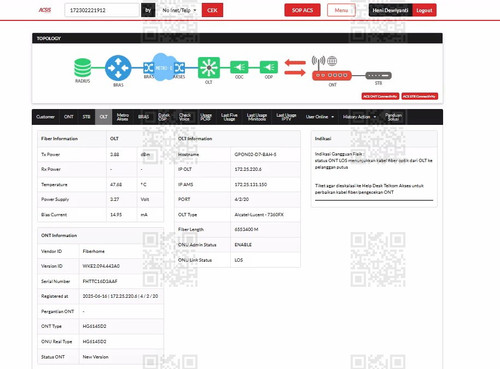Click the Metro-E cloud icon
This screenshot has width=500, height=369.
point(164,67)
